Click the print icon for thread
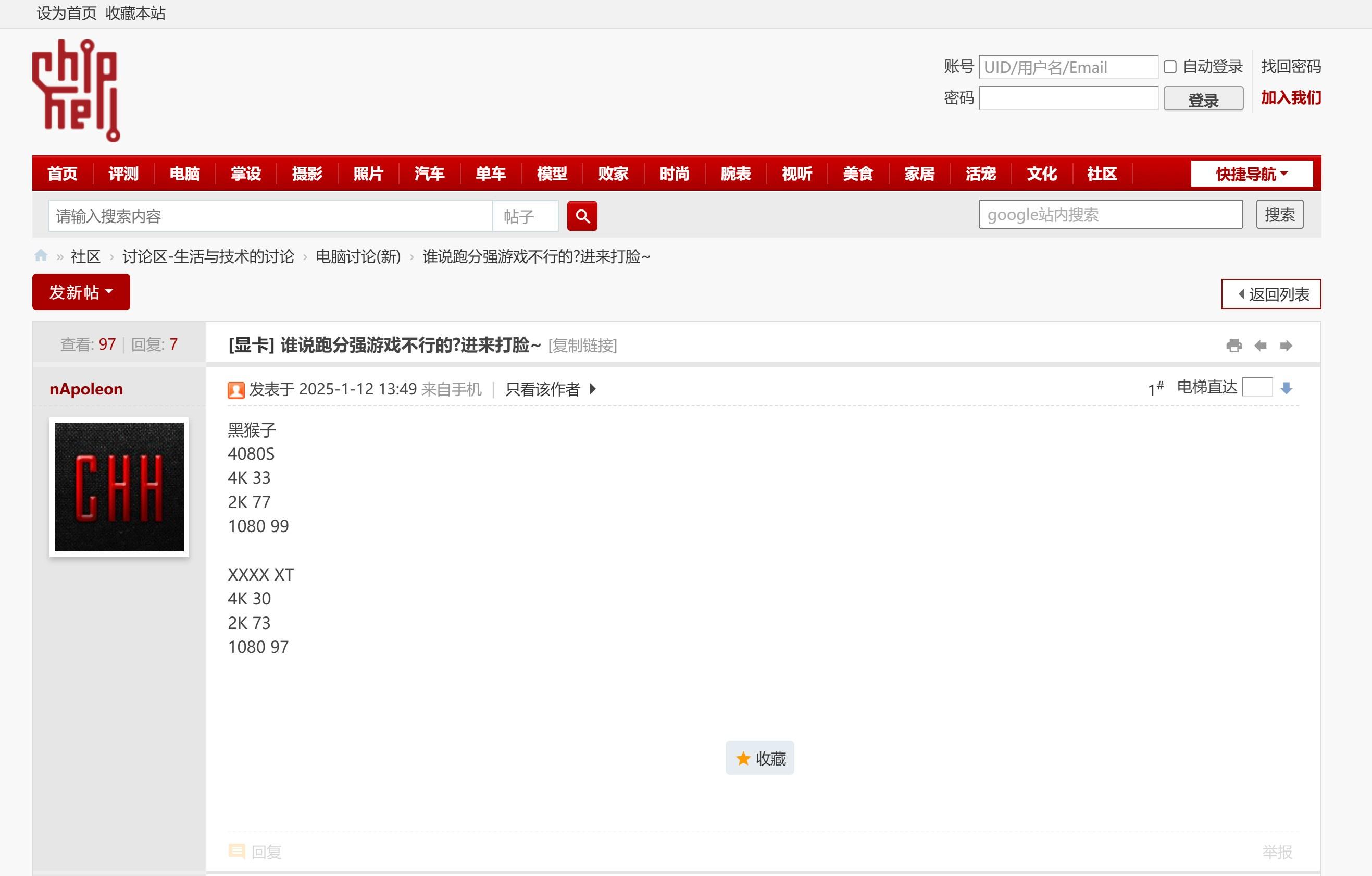The image size is (1372, 876). [x=1233, y=346]
